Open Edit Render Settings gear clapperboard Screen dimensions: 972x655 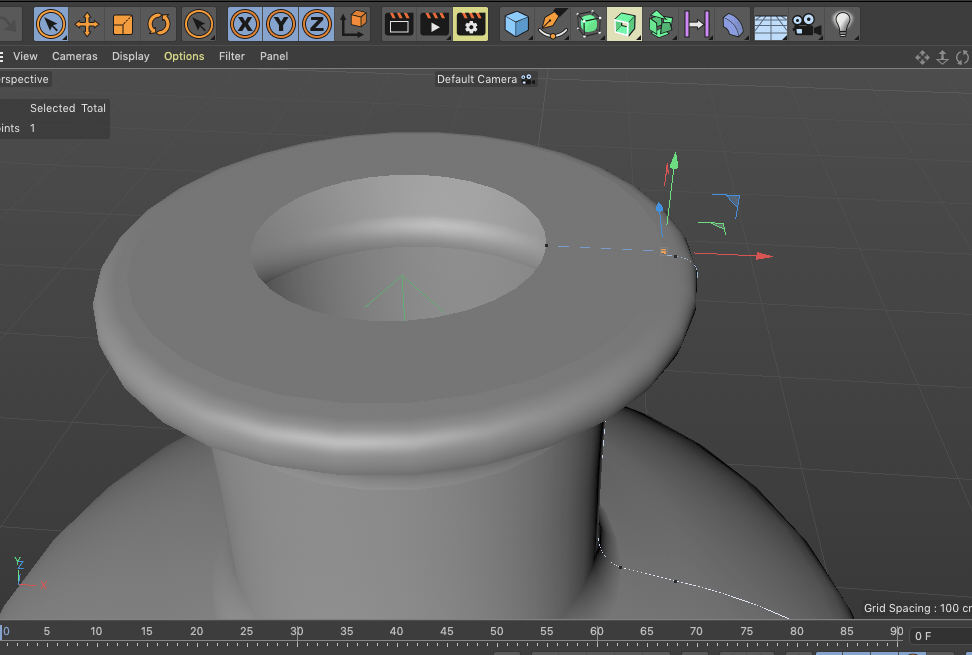point(470,23)
